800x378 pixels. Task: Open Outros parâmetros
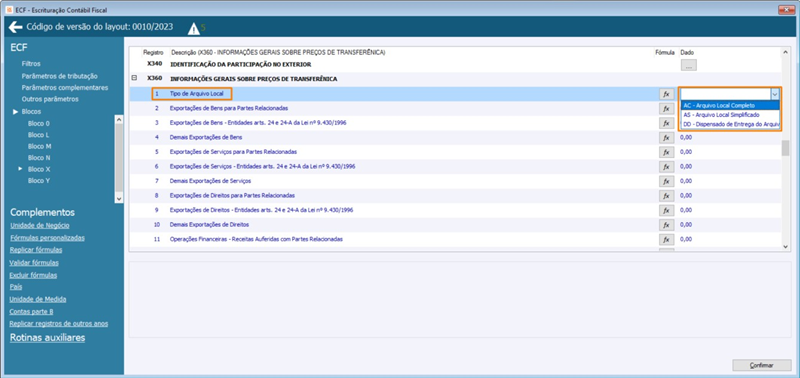pyautogui.click(x=50, y=99)
